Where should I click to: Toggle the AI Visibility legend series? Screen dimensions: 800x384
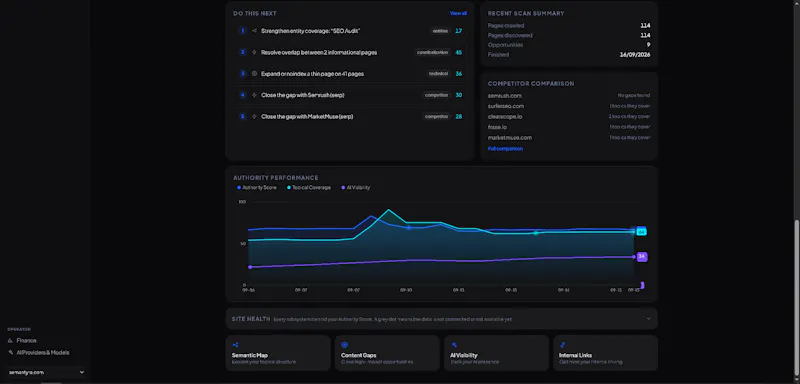click(x=355, y=188)
